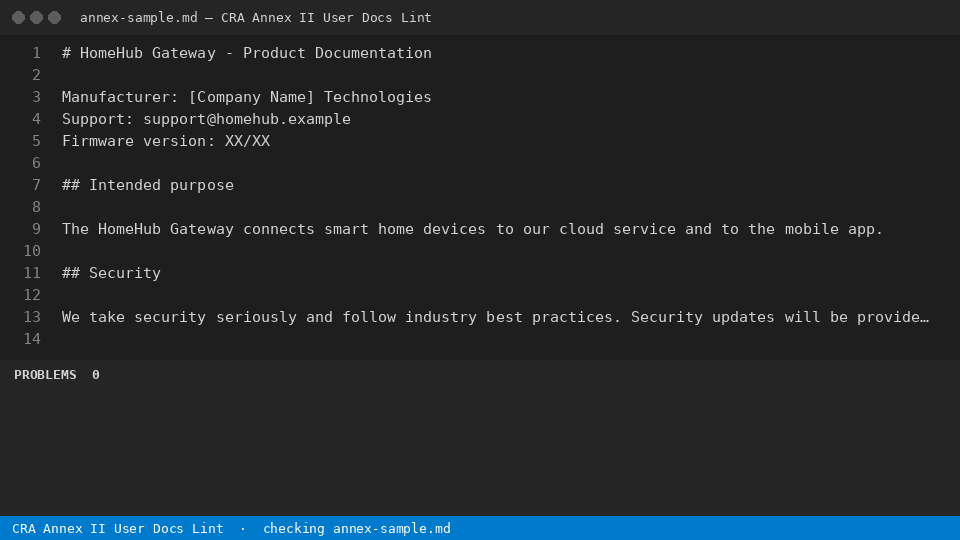960x540 pixels.
Task: Click the 'Firmware version: XX/XX' line
Action: pos(166,141)
